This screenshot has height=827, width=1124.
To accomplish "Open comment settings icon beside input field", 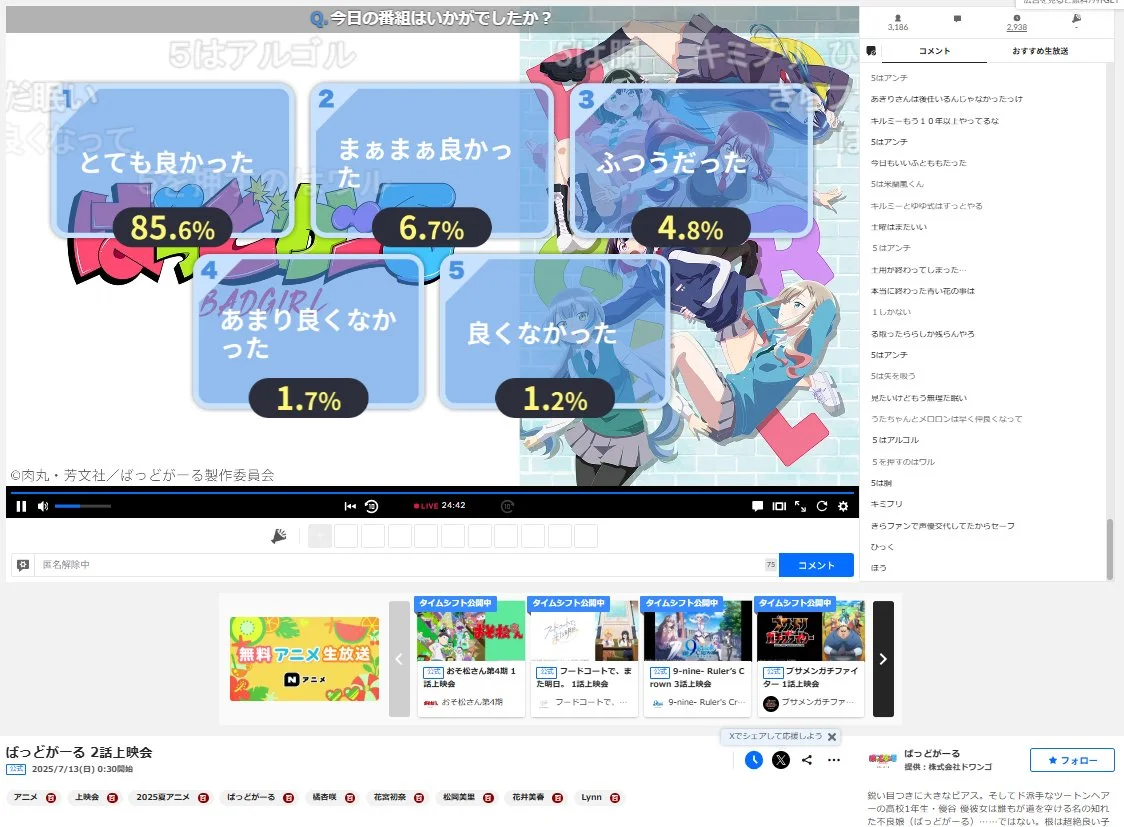I will tap(23, 565).
